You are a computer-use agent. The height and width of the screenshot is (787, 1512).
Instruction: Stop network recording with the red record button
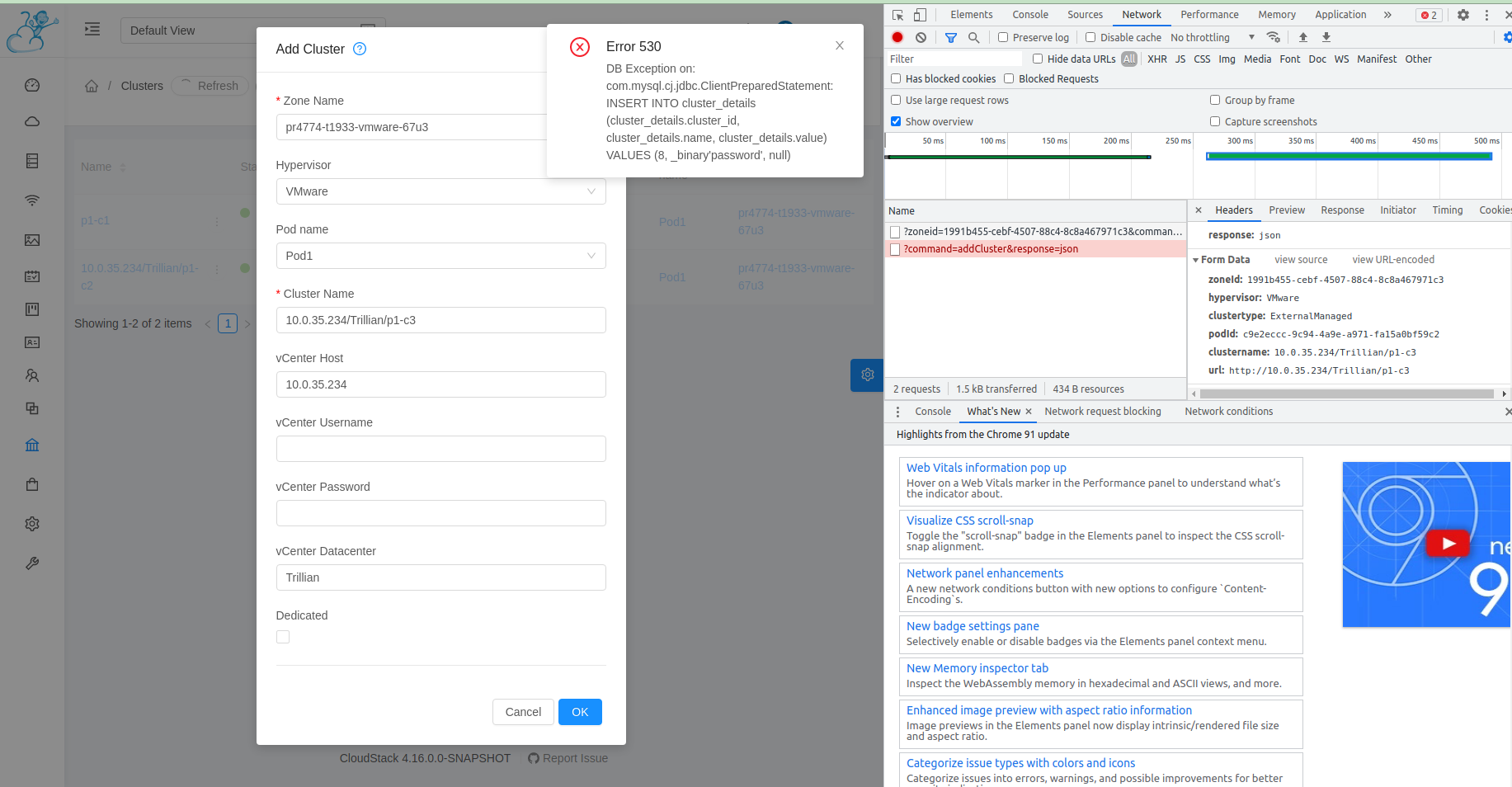pos(898,37)
